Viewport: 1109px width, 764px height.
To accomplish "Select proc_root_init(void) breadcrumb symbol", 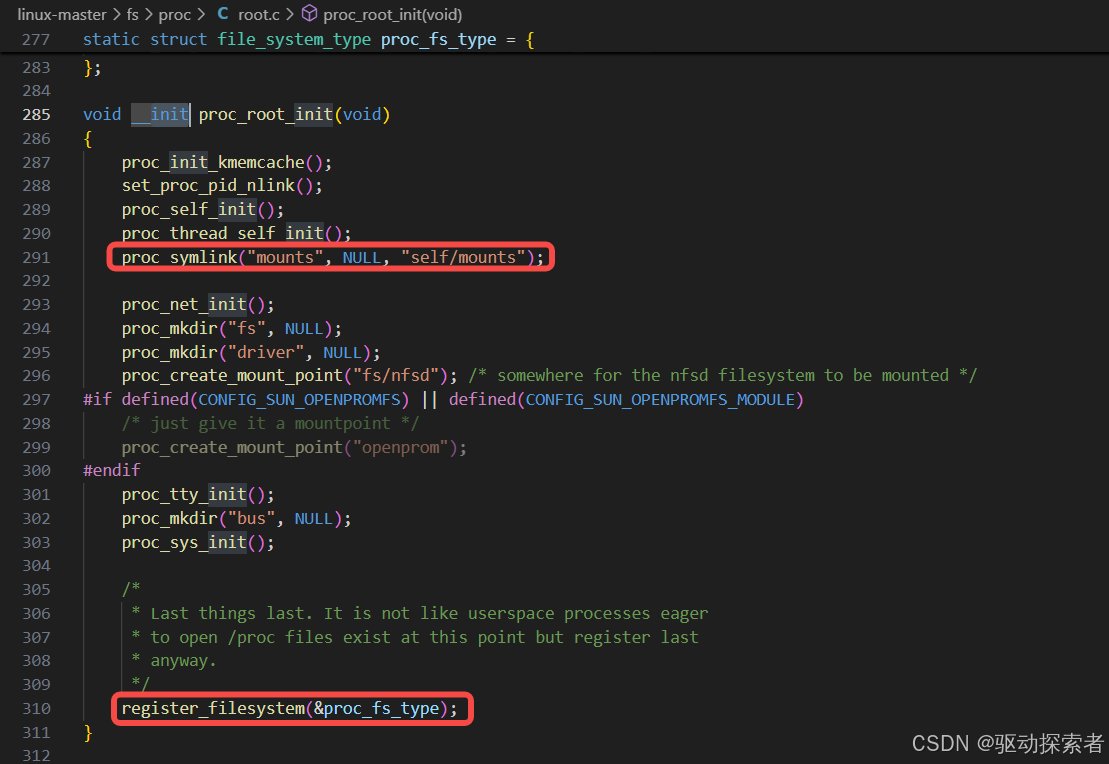I will (x=393, y=14).
